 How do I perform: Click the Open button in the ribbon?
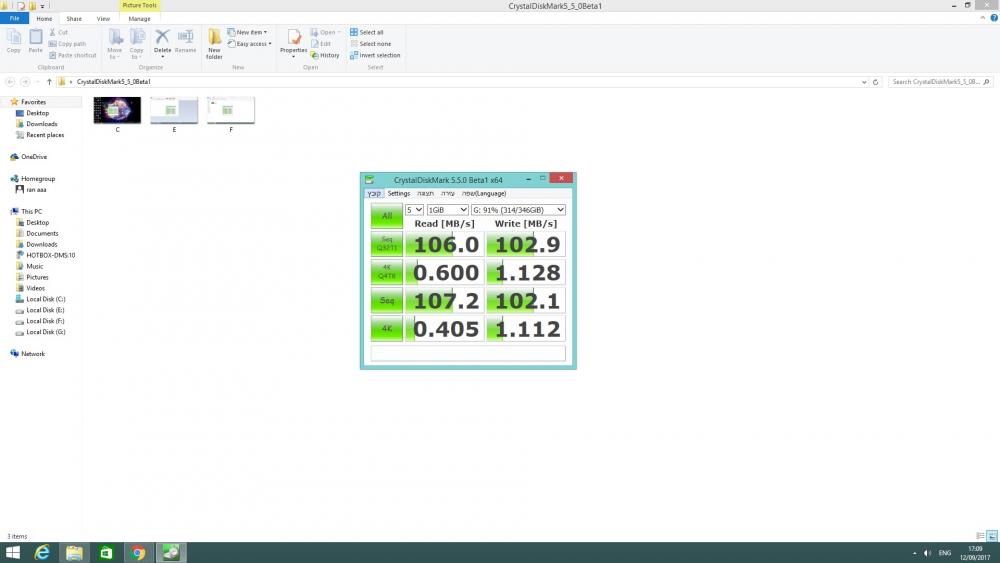tap(325, 32)
